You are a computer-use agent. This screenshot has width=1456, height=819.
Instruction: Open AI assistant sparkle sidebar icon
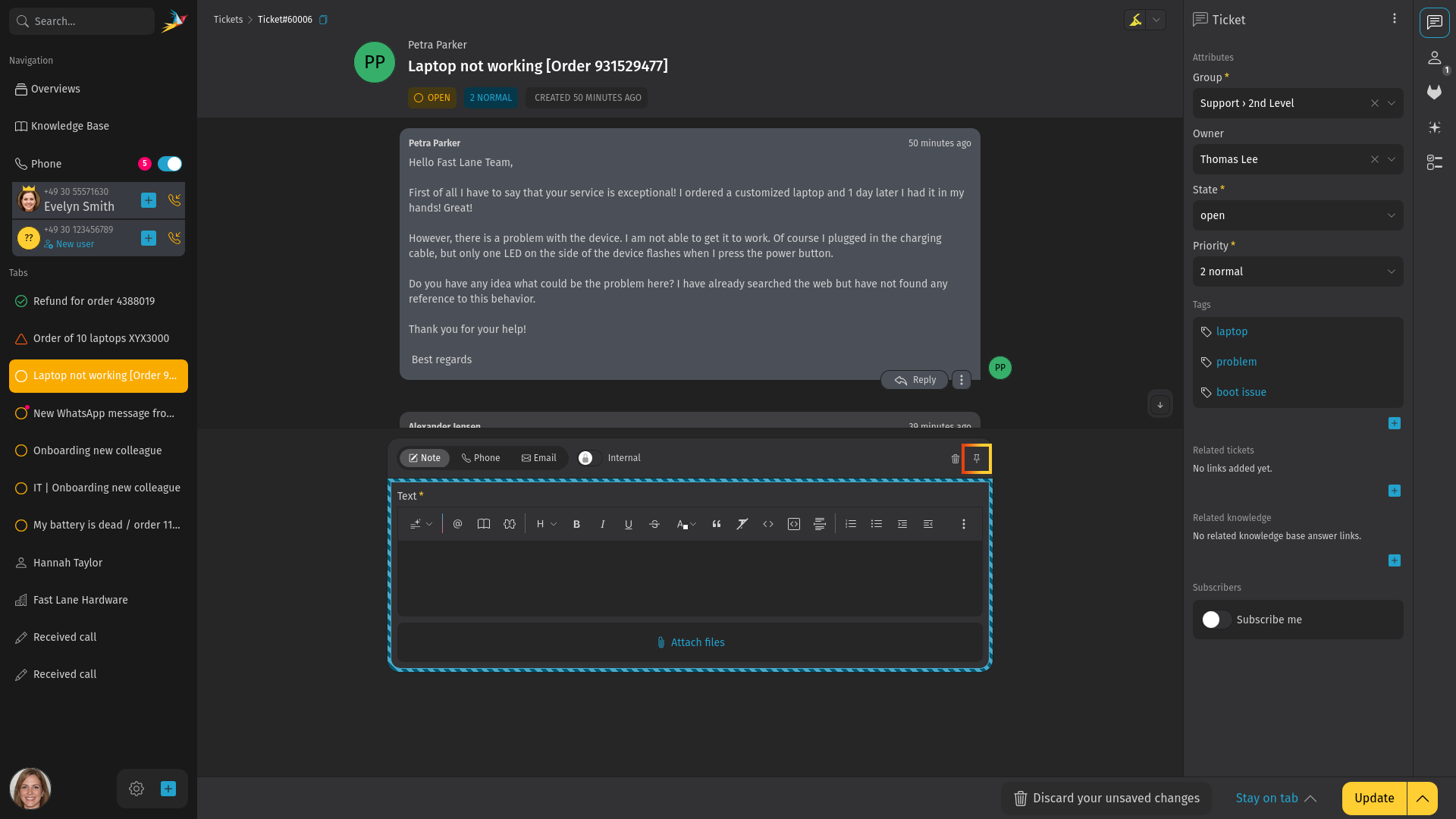(x=1435, y=127)
